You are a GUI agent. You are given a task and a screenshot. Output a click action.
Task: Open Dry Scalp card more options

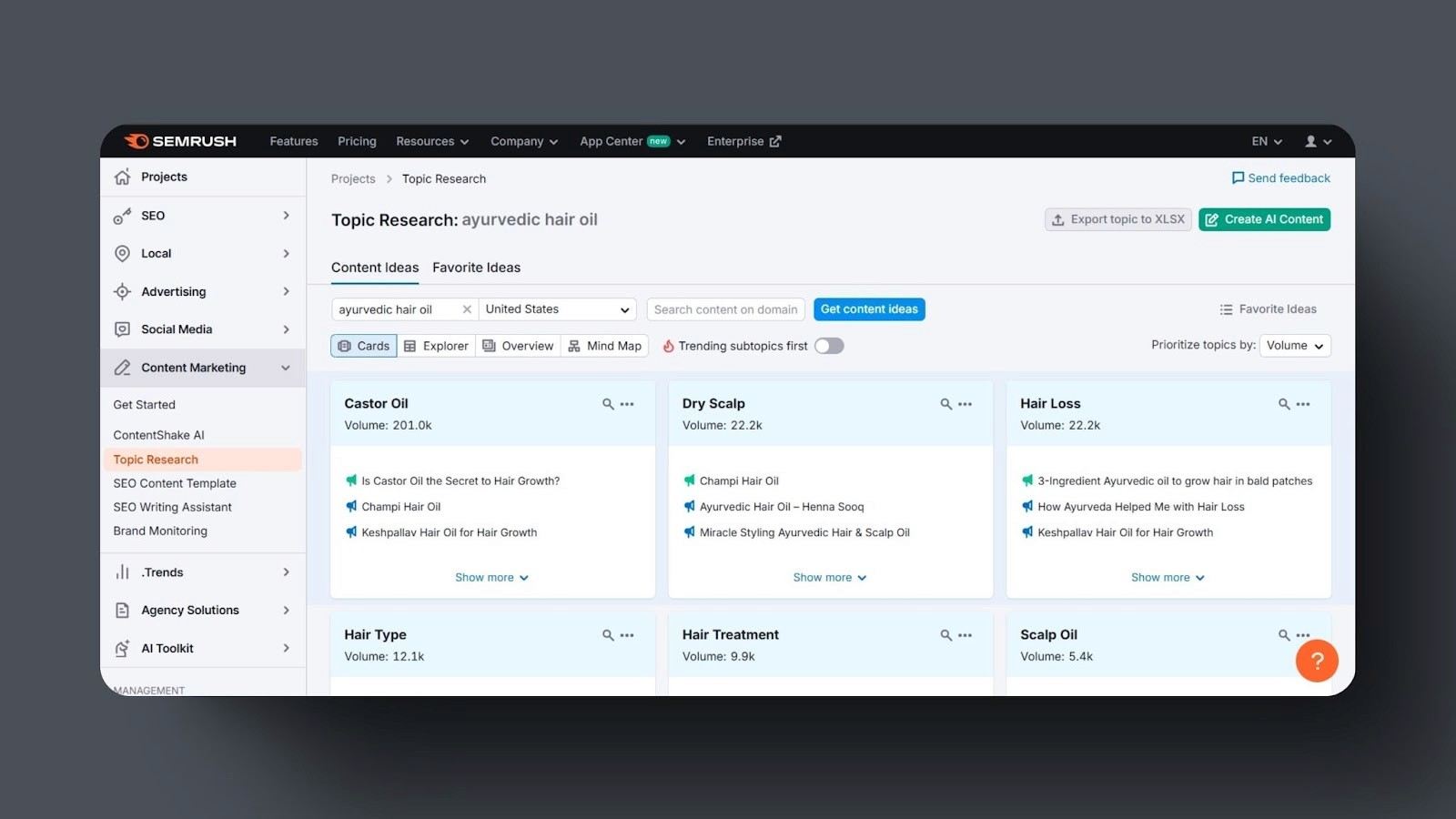tap(966, 404)
